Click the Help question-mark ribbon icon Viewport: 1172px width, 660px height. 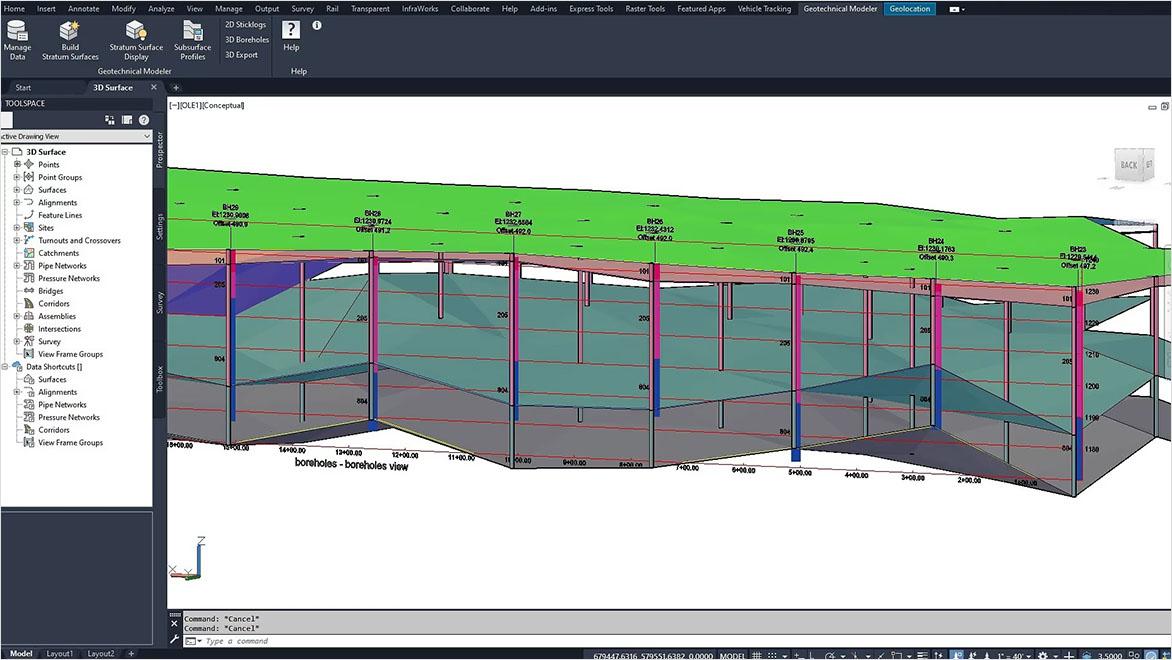[291, 30]
